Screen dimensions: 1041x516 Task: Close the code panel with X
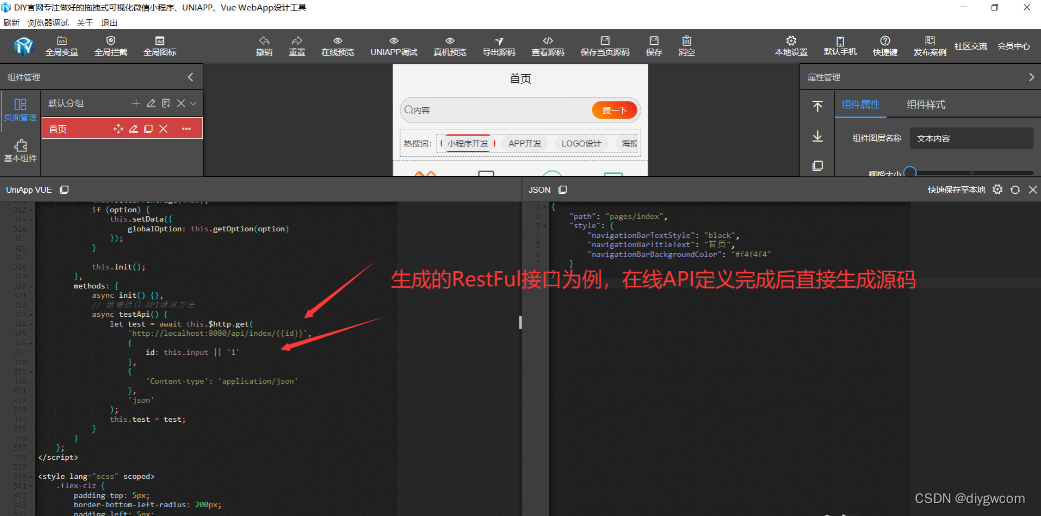pyautogui.click(x=1032, y=190)
